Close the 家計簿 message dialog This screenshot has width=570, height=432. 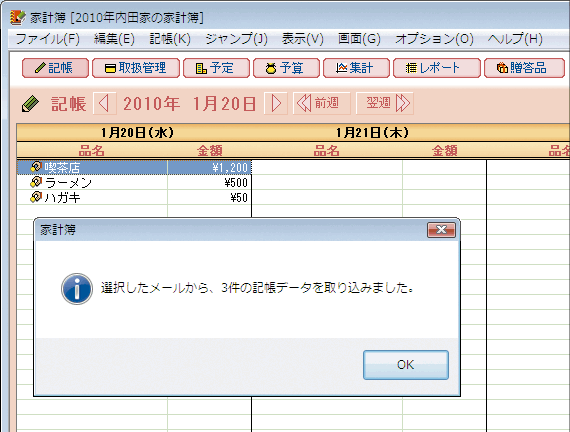tap(441, 230)
